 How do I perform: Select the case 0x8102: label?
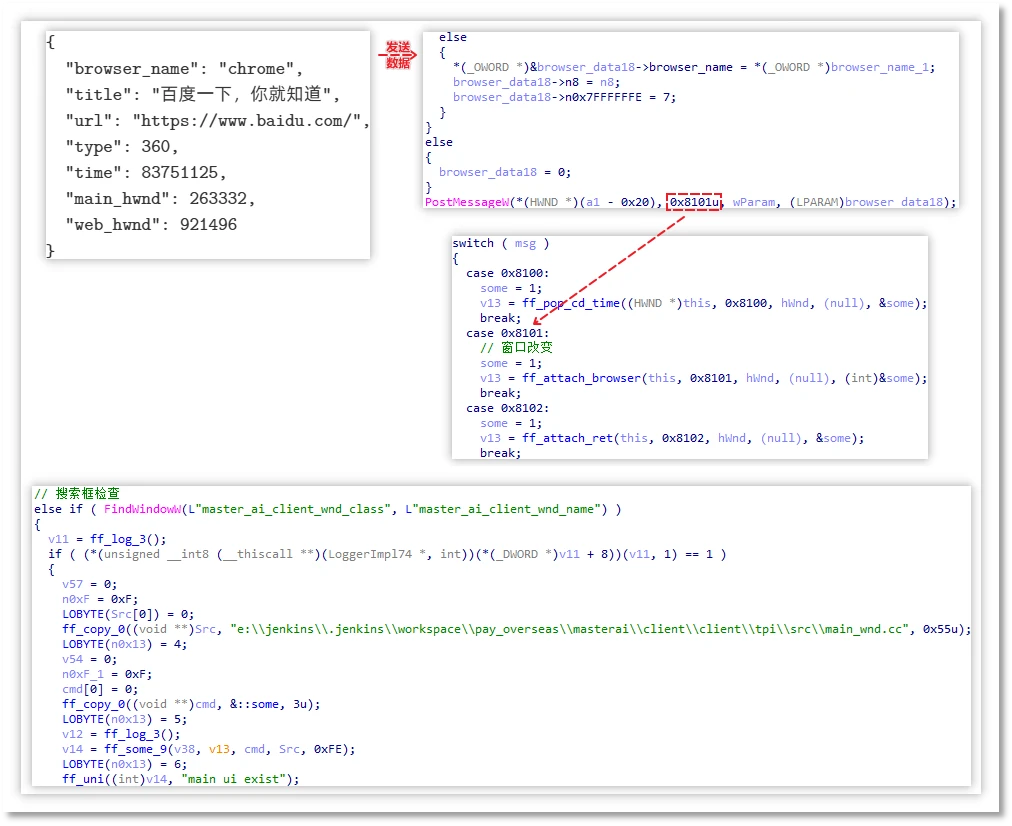pos(508,408)
